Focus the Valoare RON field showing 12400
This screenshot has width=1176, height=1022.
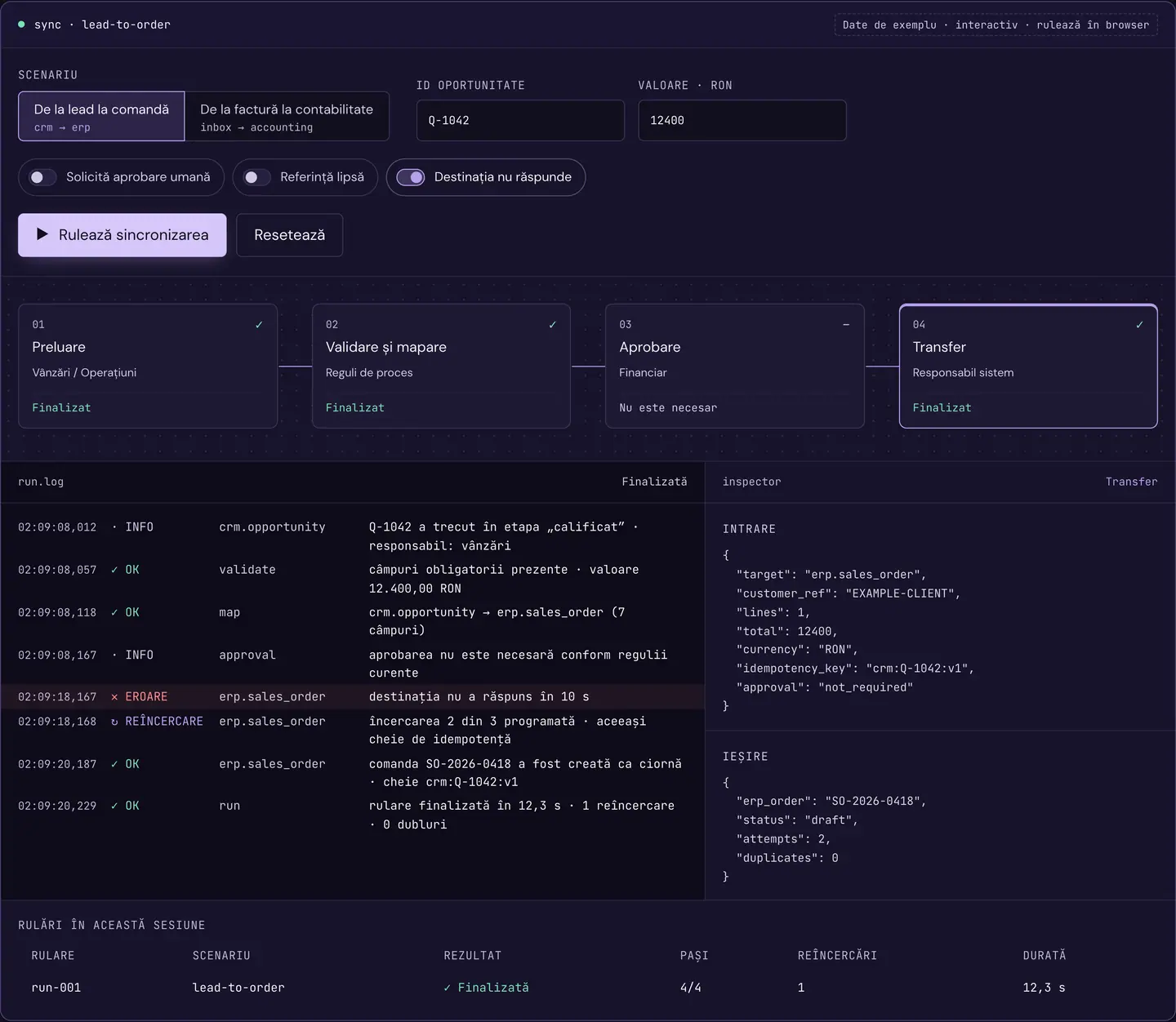point(742,121)
